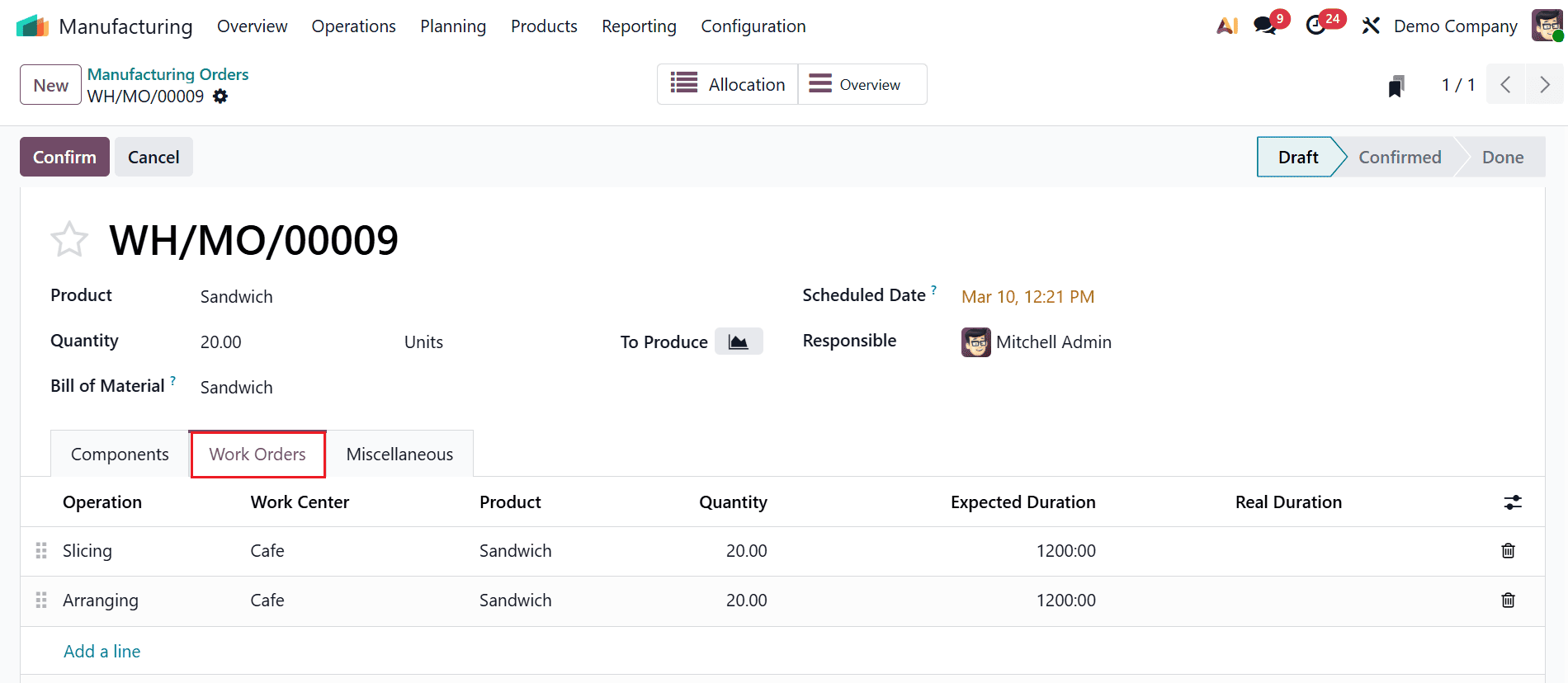Click the bookmark icon near pager

(1396, 86)
